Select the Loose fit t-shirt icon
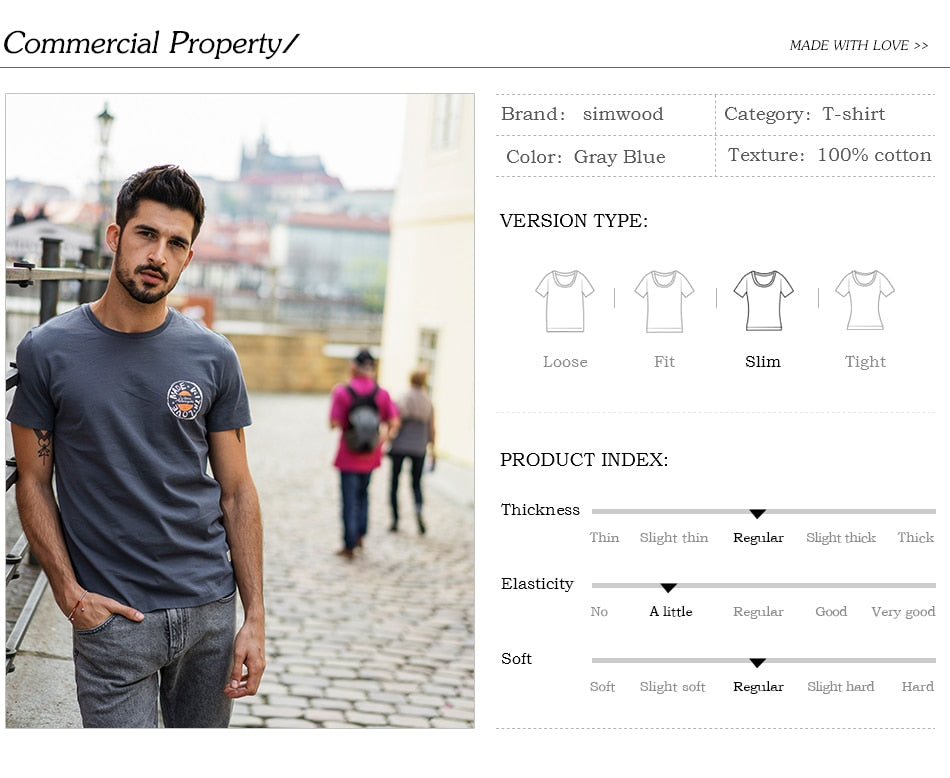The height and width of the screenshot is (778, 950). (565, 301)
